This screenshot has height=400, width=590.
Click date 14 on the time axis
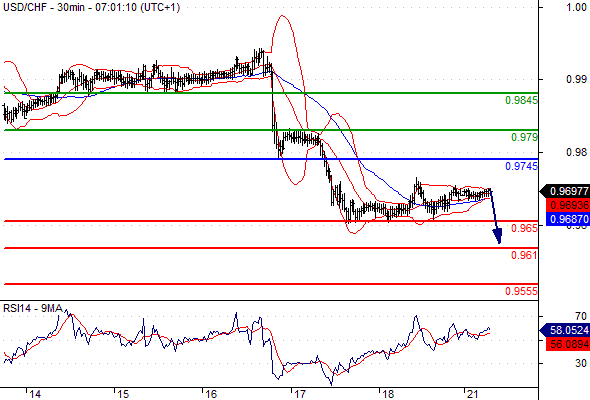click(35, 394)
